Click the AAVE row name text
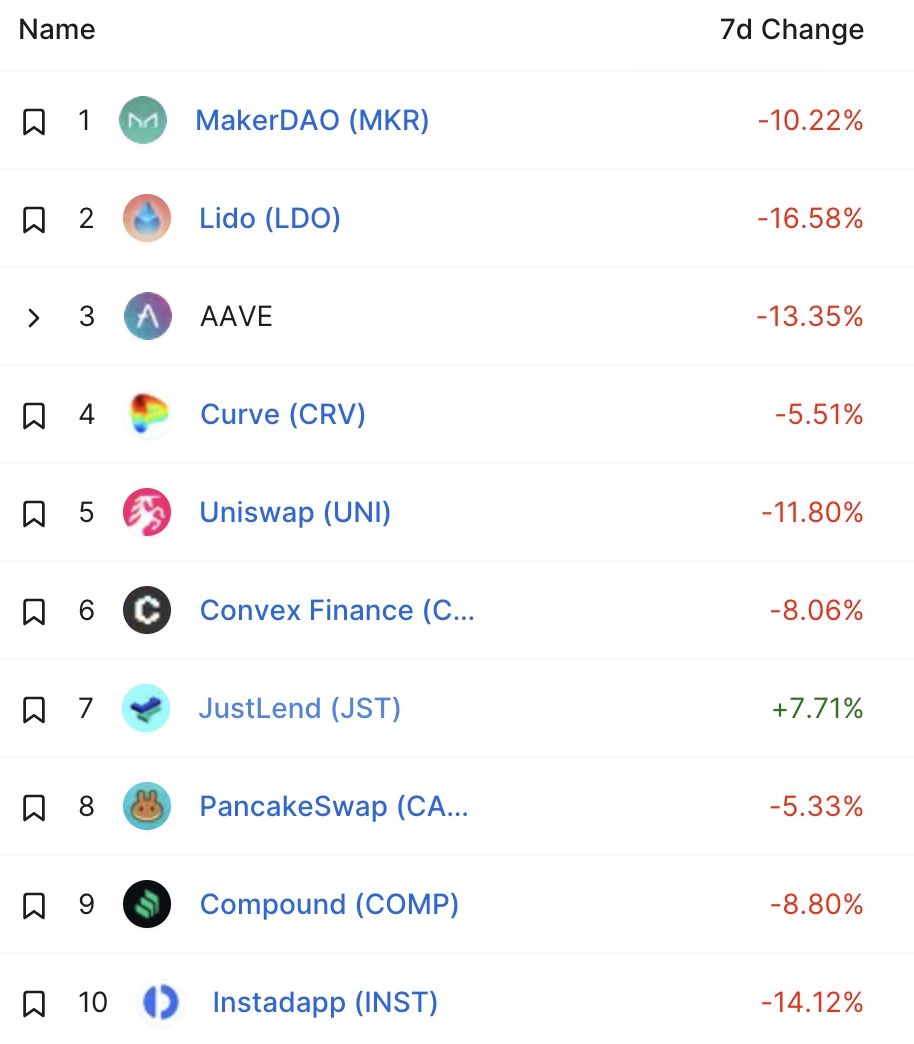This screenshot has width=914, height=1044. coord(236,317)
